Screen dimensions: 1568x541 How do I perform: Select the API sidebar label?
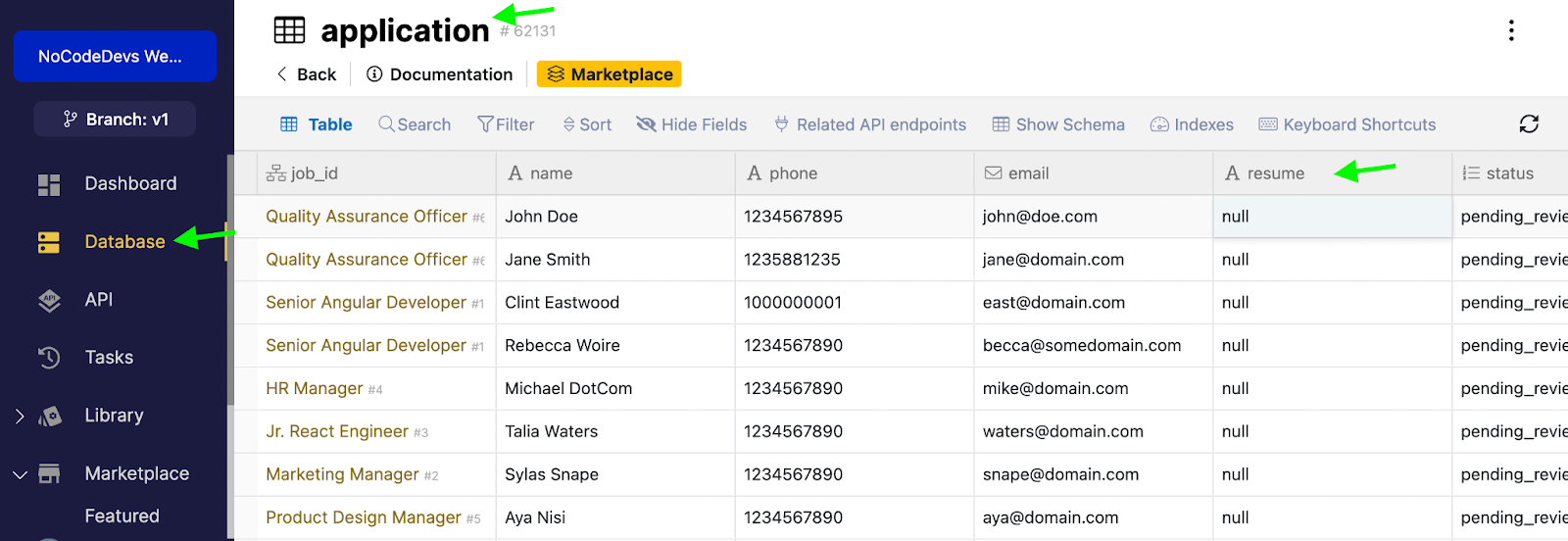point(98,300)
